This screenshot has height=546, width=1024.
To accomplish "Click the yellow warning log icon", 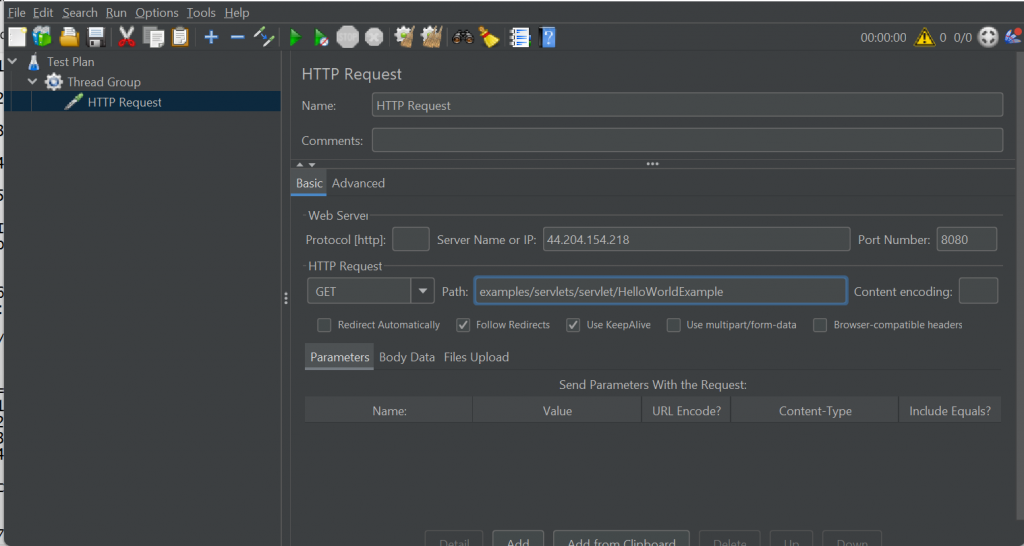I will pyautogui.click(x=924, y=38).
